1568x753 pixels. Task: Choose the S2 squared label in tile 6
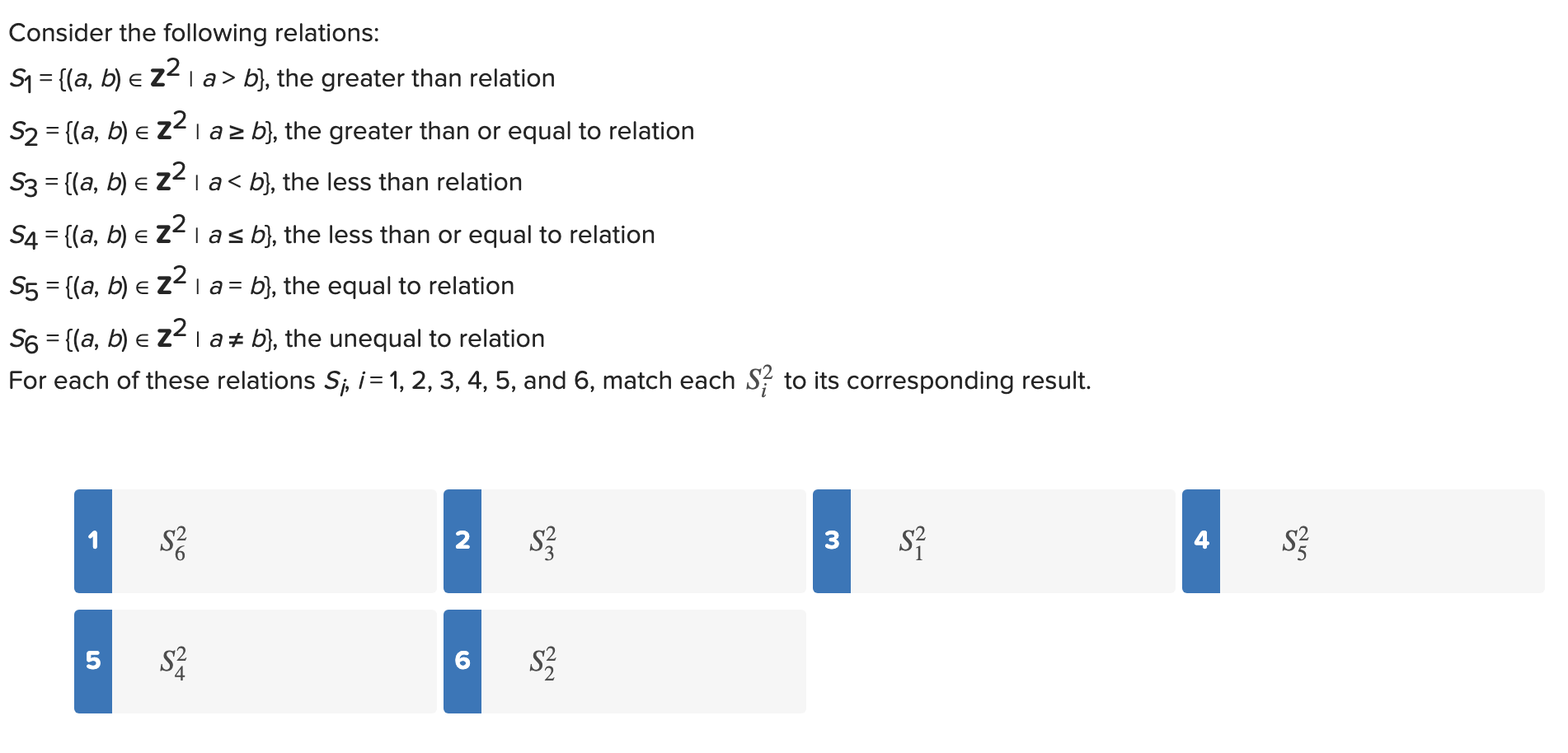[542, 663]
